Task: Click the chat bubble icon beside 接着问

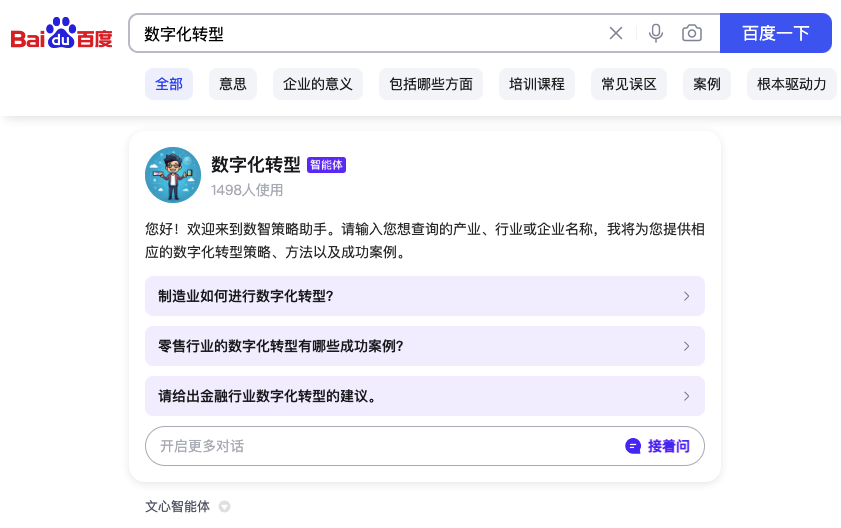Action: pyautogui.click(x=633, y=446)
